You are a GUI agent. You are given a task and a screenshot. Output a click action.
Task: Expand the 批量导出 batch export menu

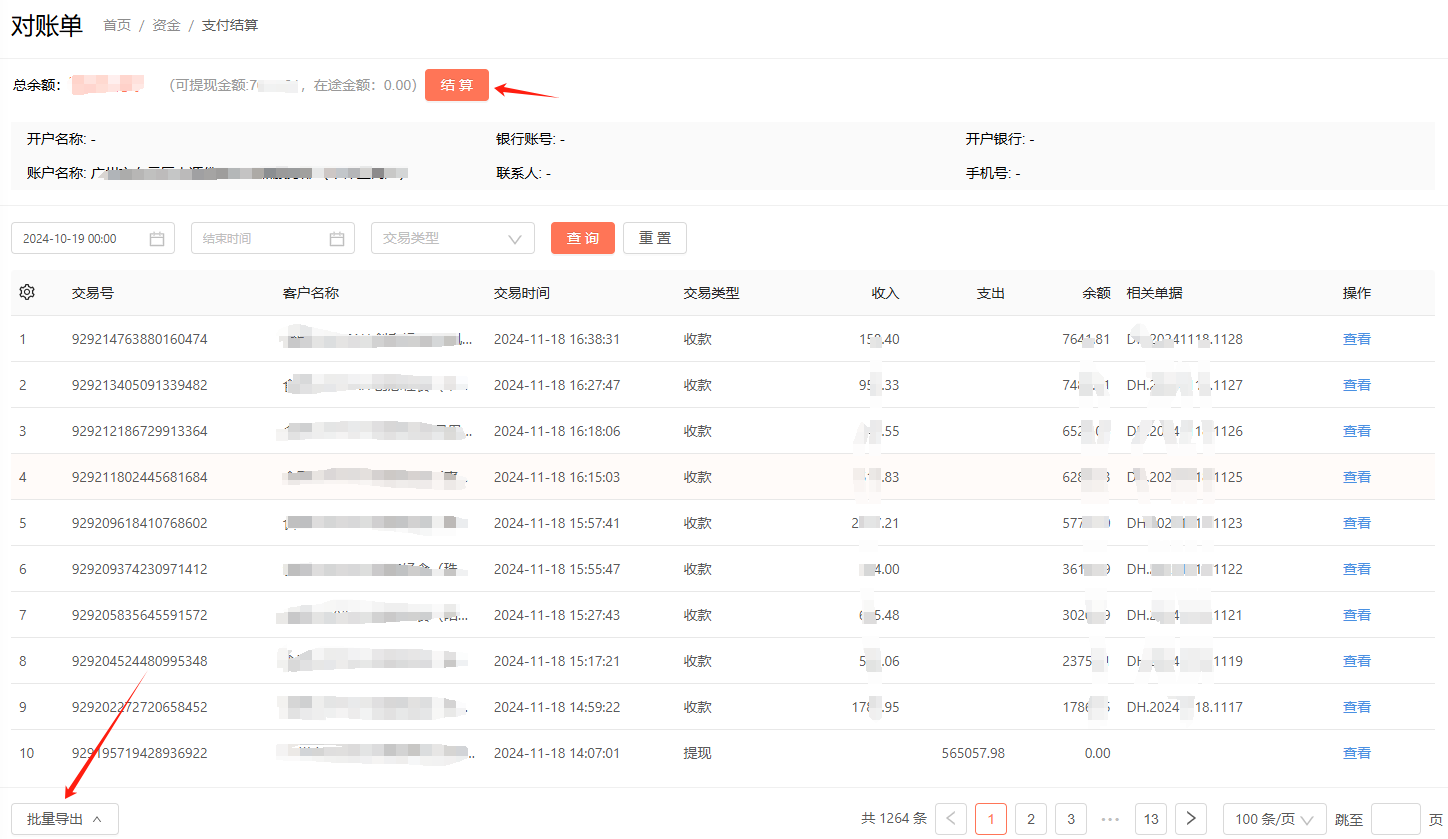(65, 819)
